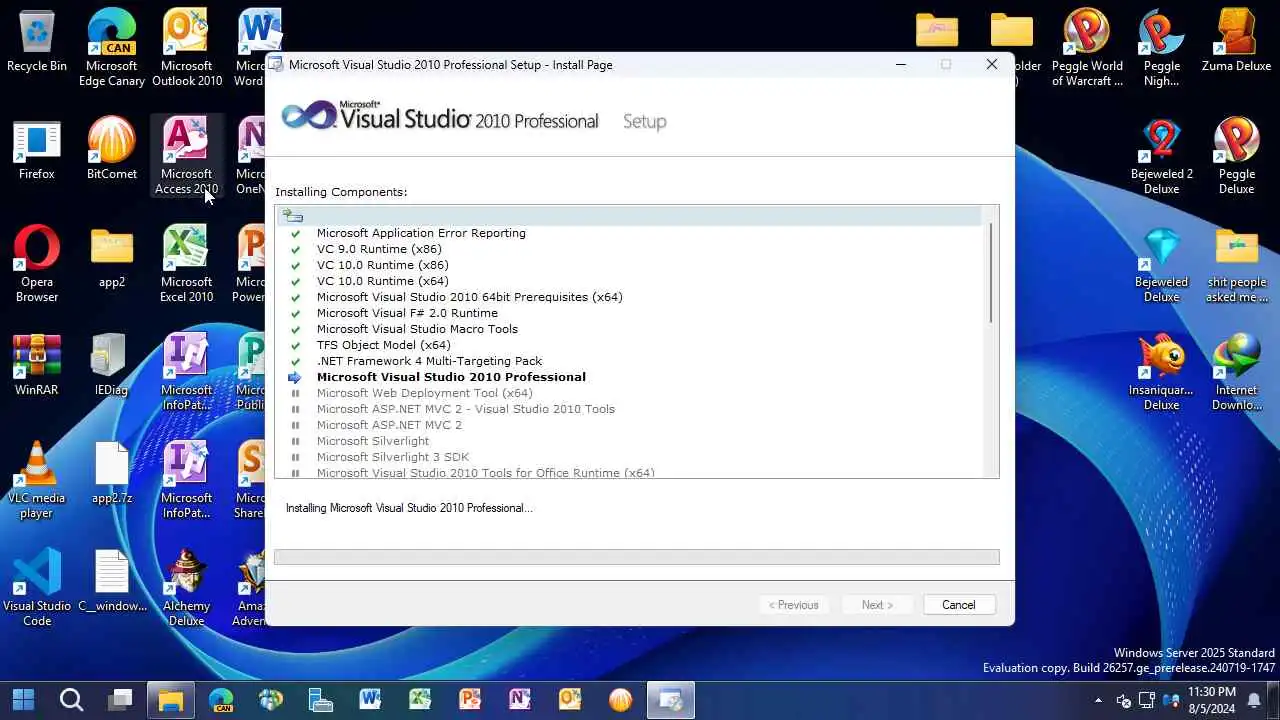Select the Bejeweled Deluxe diamond icon
Image resolution: width=1280 pixels, height=720 pixels.
pos(1162,264)
